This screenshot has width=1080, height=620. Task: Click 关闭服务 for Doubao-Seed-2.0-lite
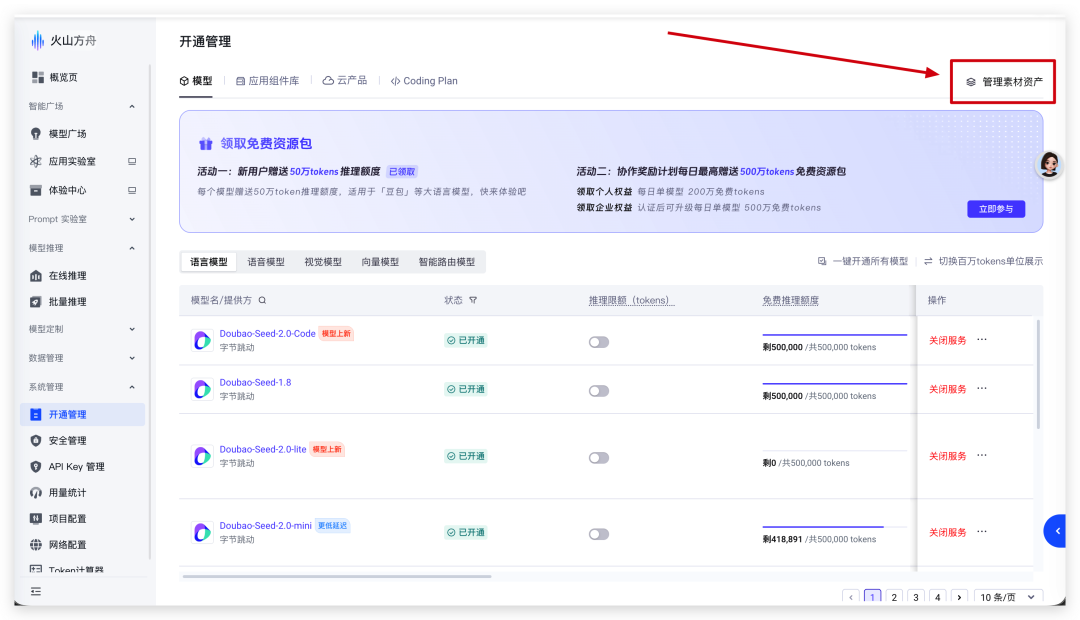click(x=948, y=456)
